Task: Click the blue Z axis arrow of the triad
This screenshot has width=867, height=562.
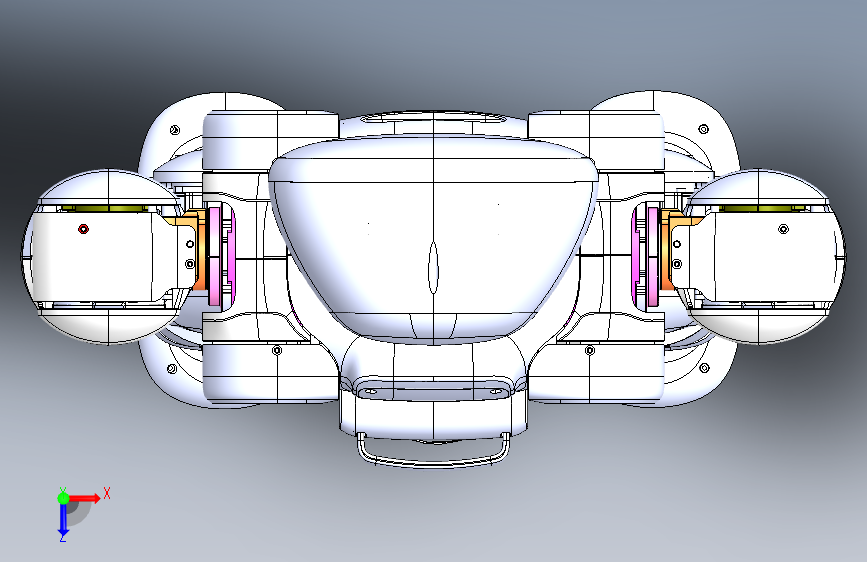Action: click(x=63, y=519)
